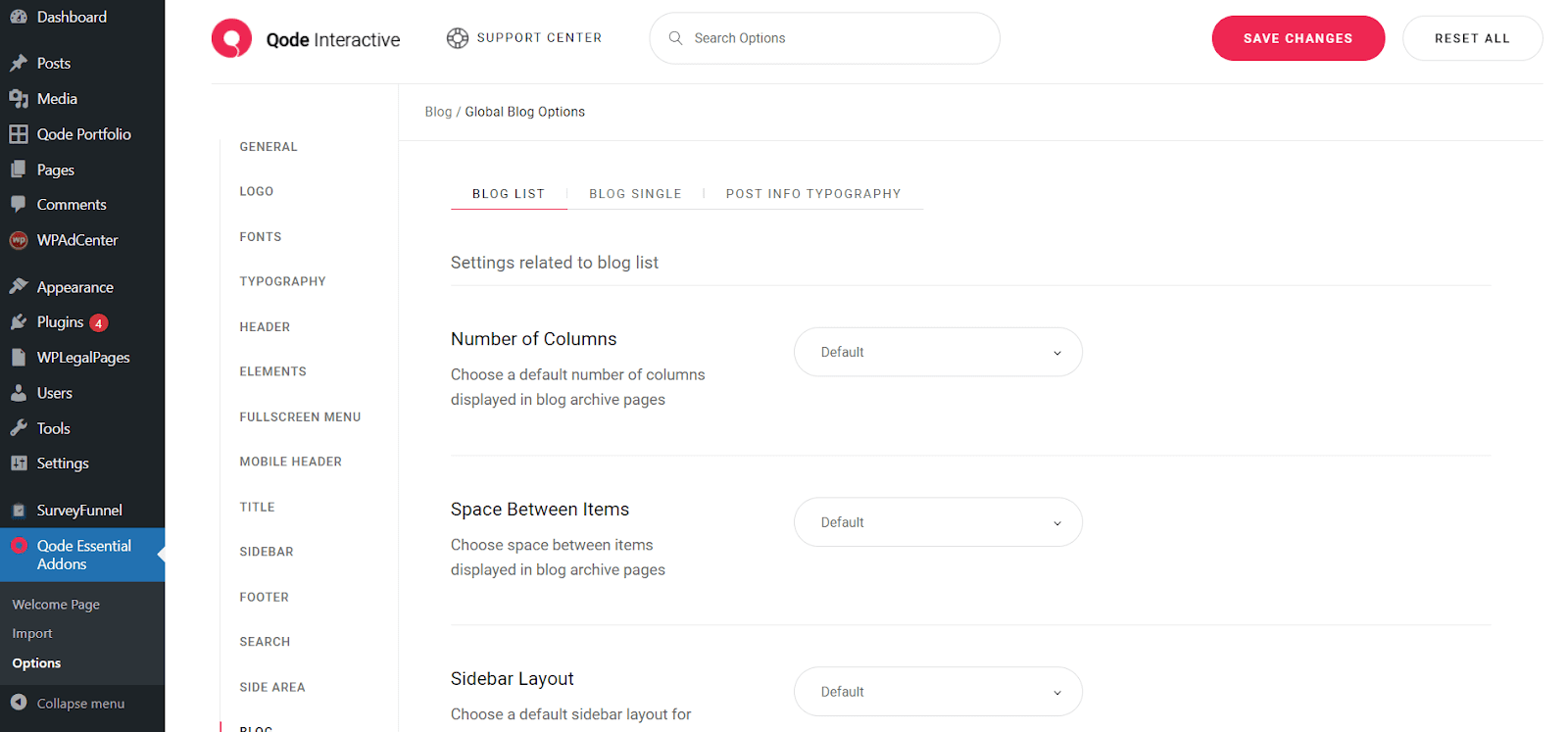This screenshot has height=732, width=1568.
Task: Open the Typography options section
Action: 282,281
